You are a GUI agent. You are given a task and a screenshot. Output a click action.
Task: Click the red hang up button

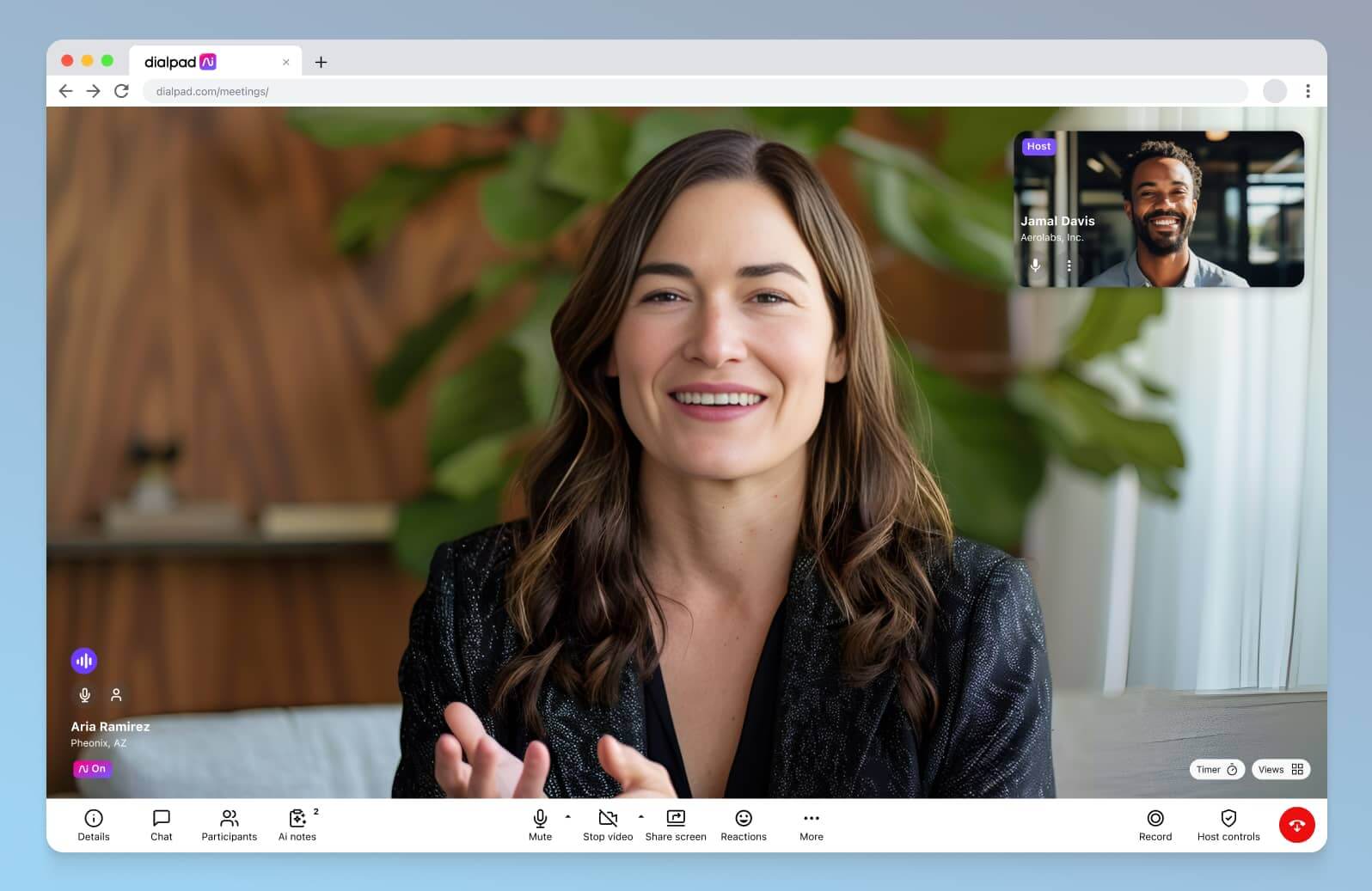pyautogui.click(x=1296, y=825)
